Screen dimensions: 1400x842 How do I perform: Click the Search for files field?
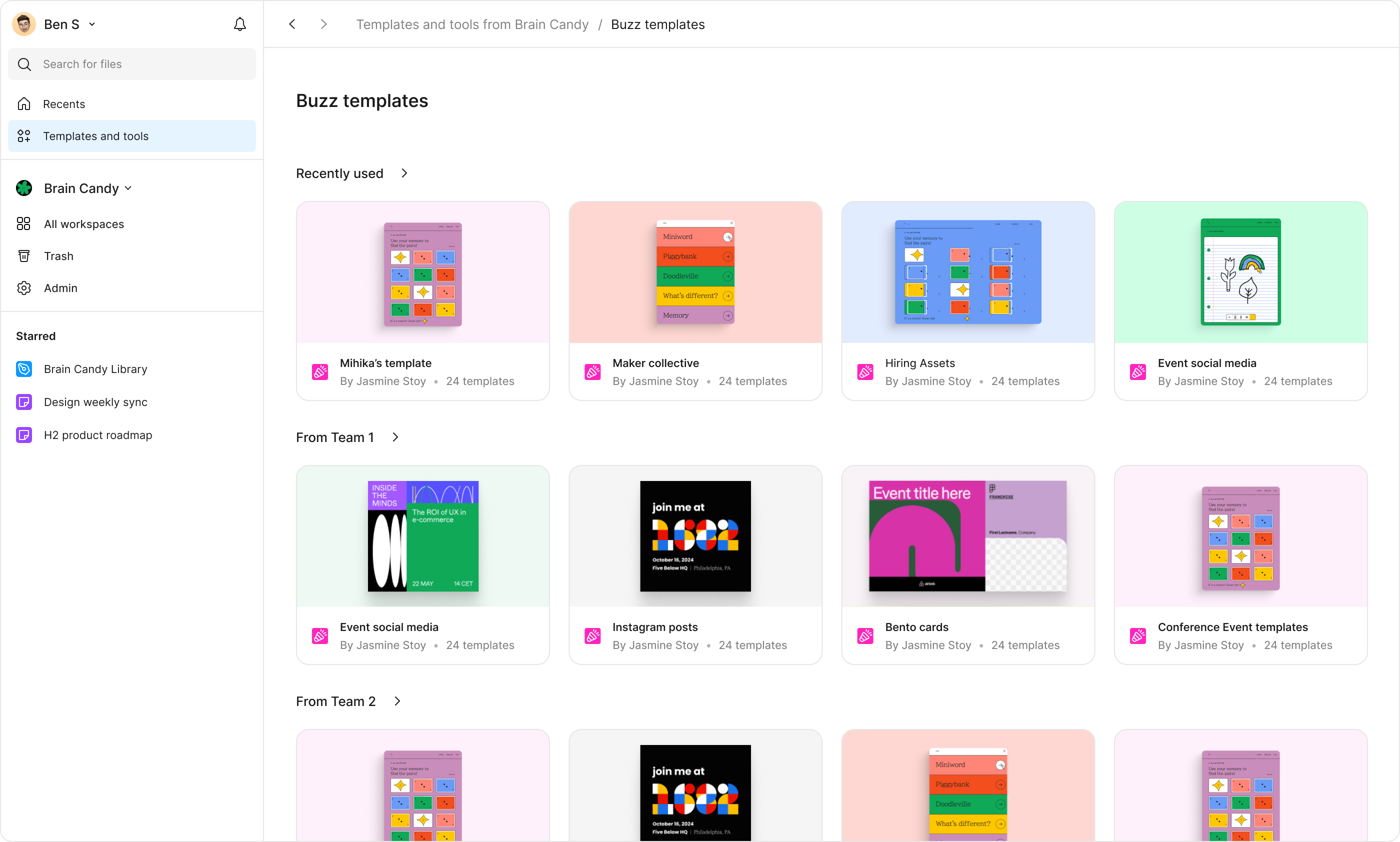(x=131, y=64)
